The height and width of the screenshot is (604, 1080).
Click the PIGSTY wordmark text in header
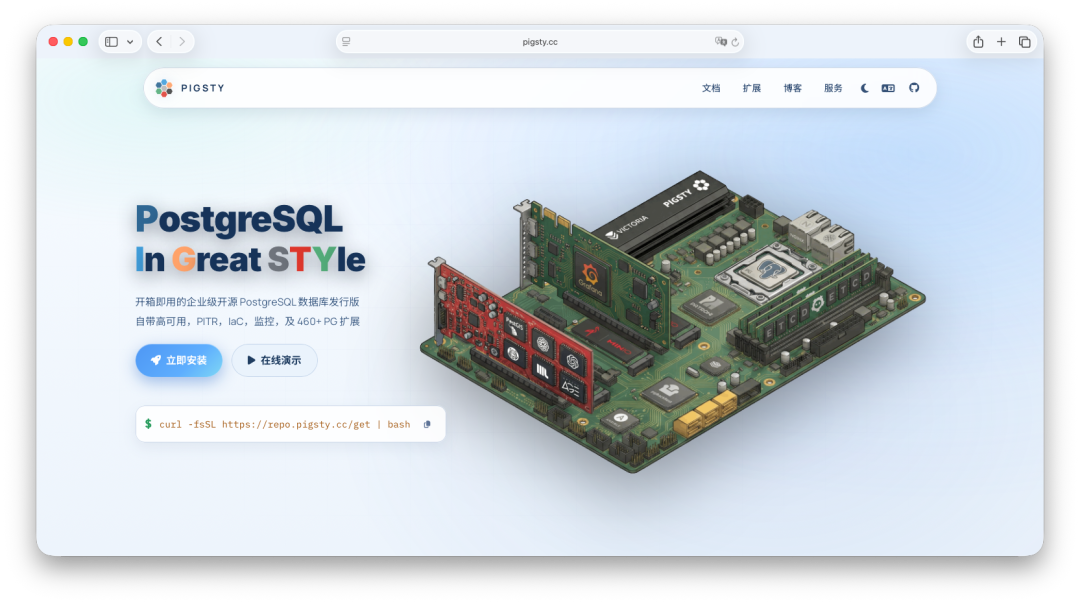point(202,88)
